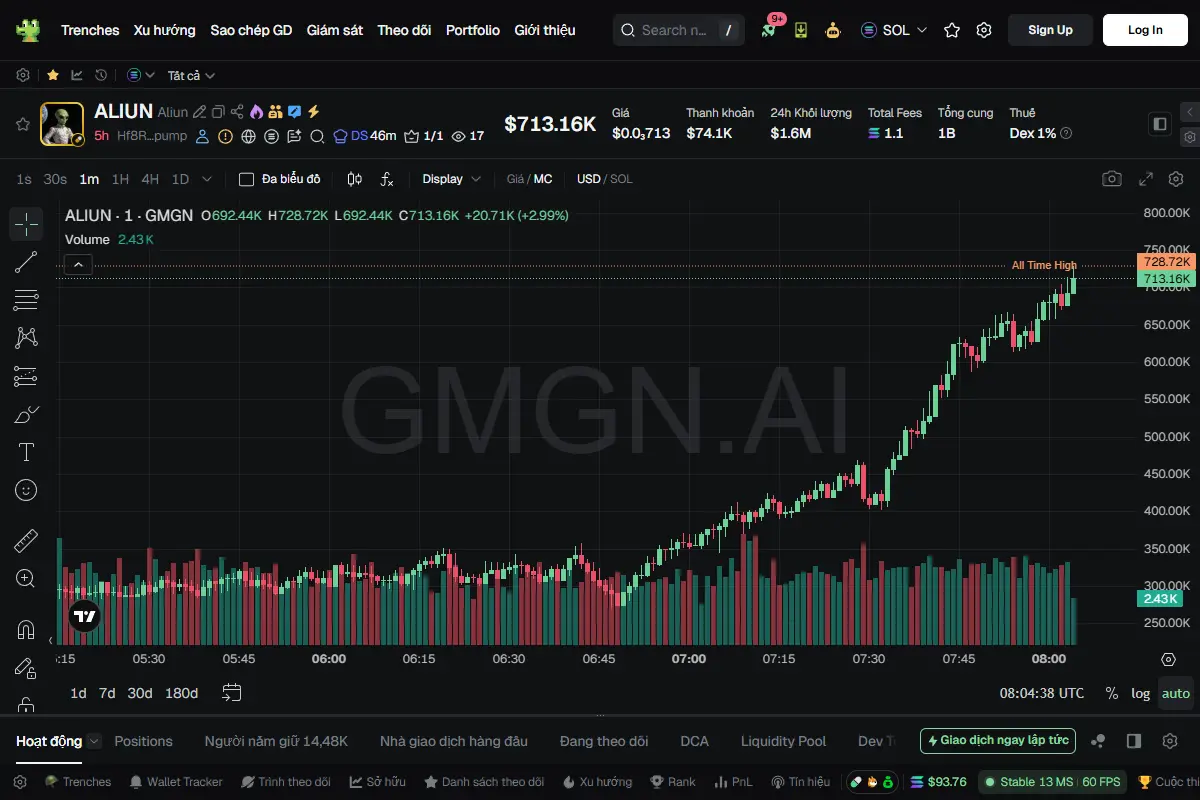Enable the Đa biểu đồ checkbox
Image resolution: width=1200 pixels, height=800 pixels.
click(x=246, y=179)
